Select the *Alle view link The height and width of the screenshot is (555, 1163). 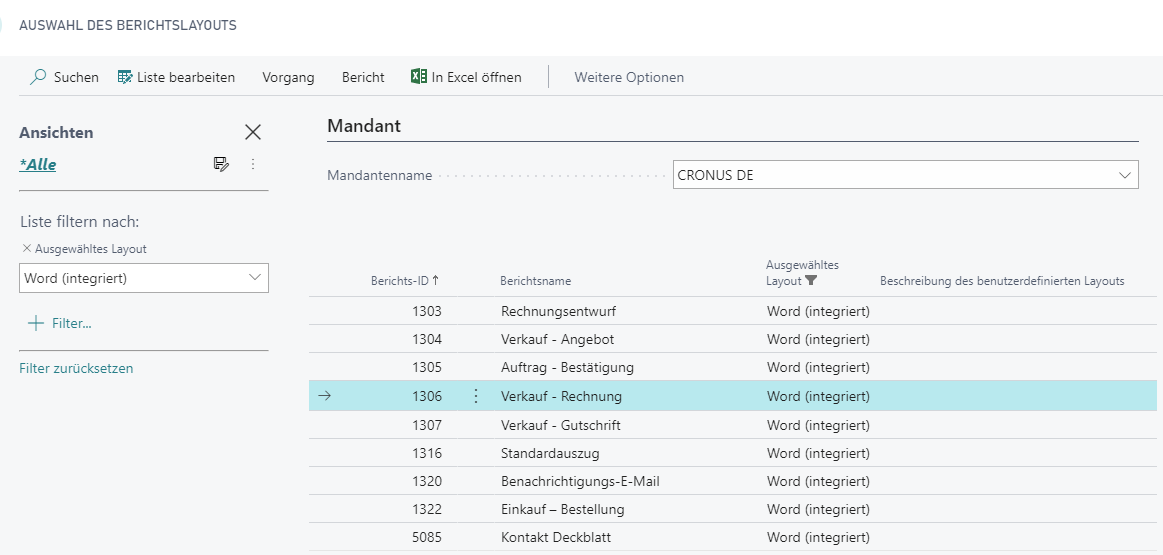pyautogui.click(x=38, y=165)
